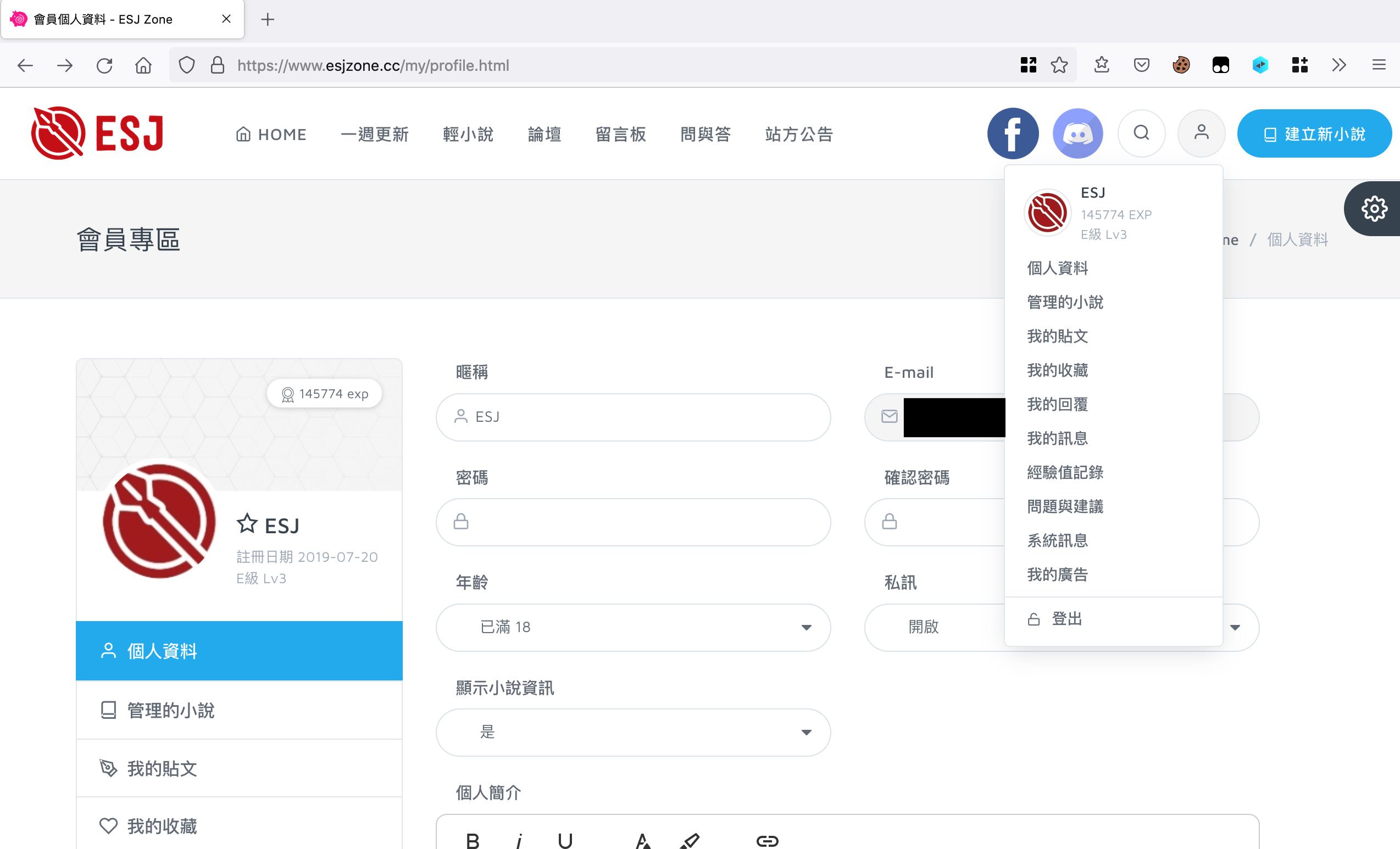Image resolution: width=1400 pixels, height=849 pixels.
Task: Open 問題與建議 in the dropdown menu
Action: tap(1065, 506)
